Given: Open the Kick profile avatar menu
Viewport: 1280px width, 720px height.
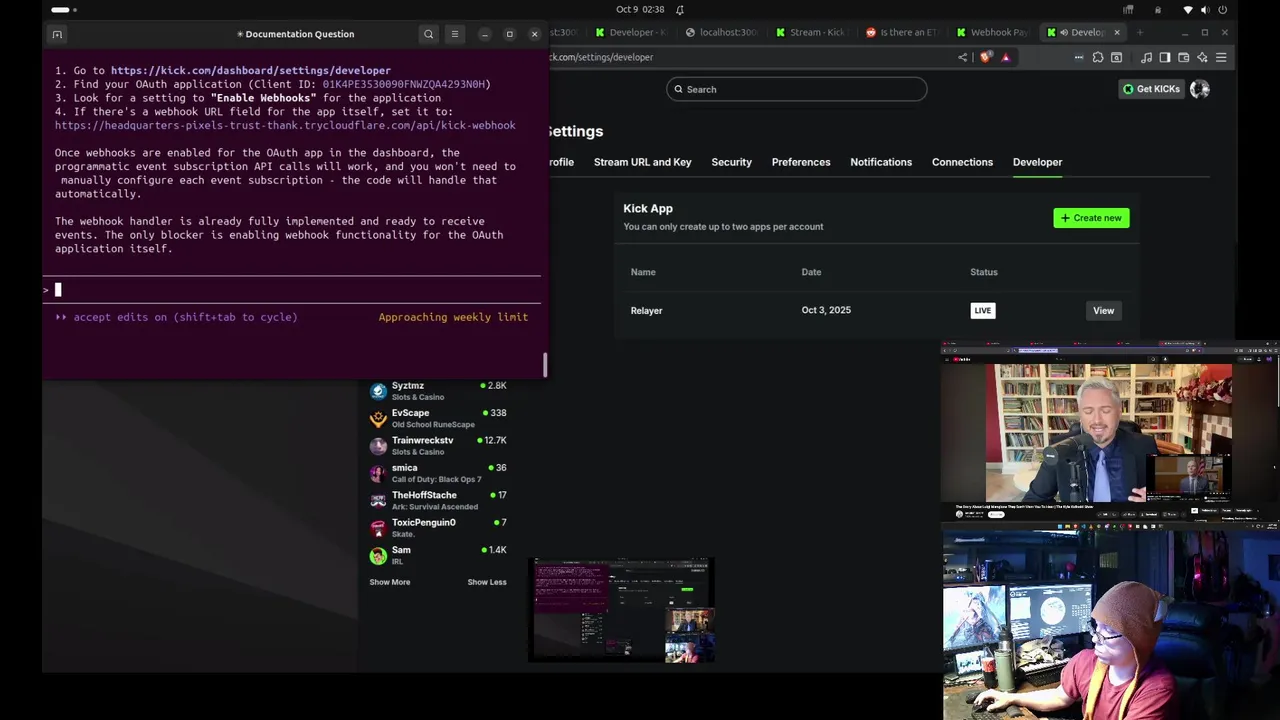Looking at the screenshot, I should [1200, 89].
